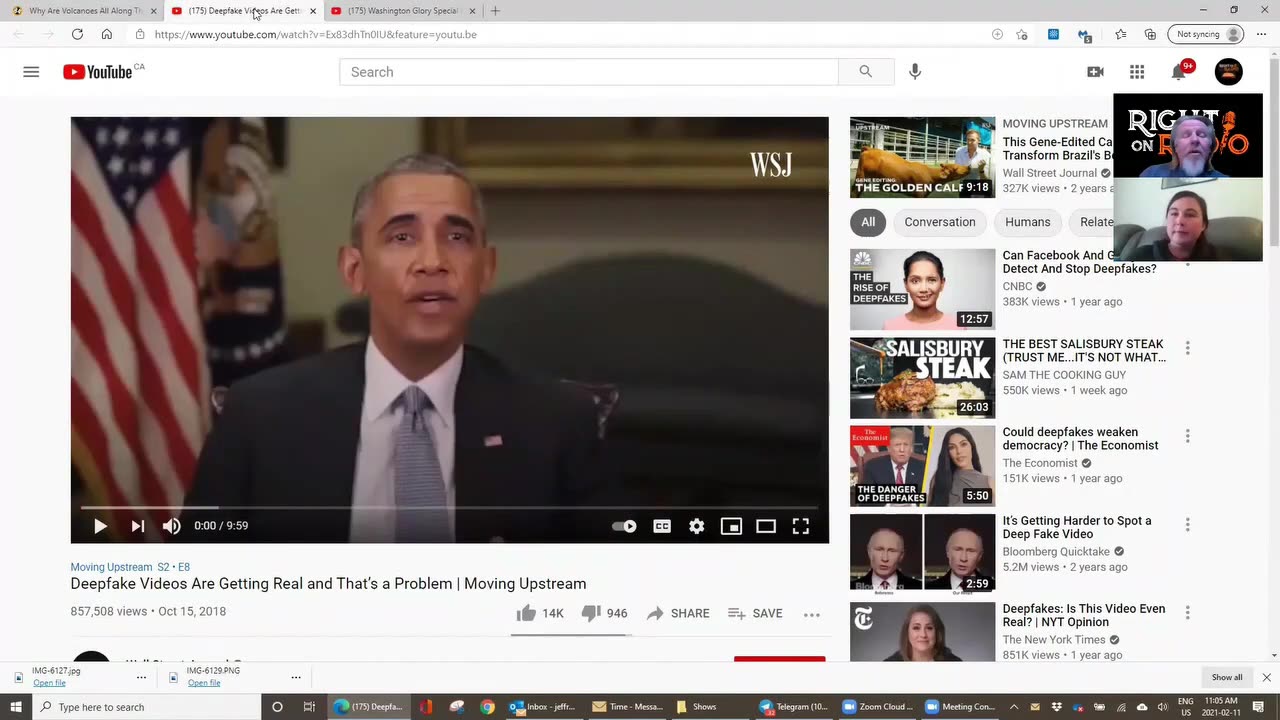Open Edge settings and more menu

pos(1261,34)
